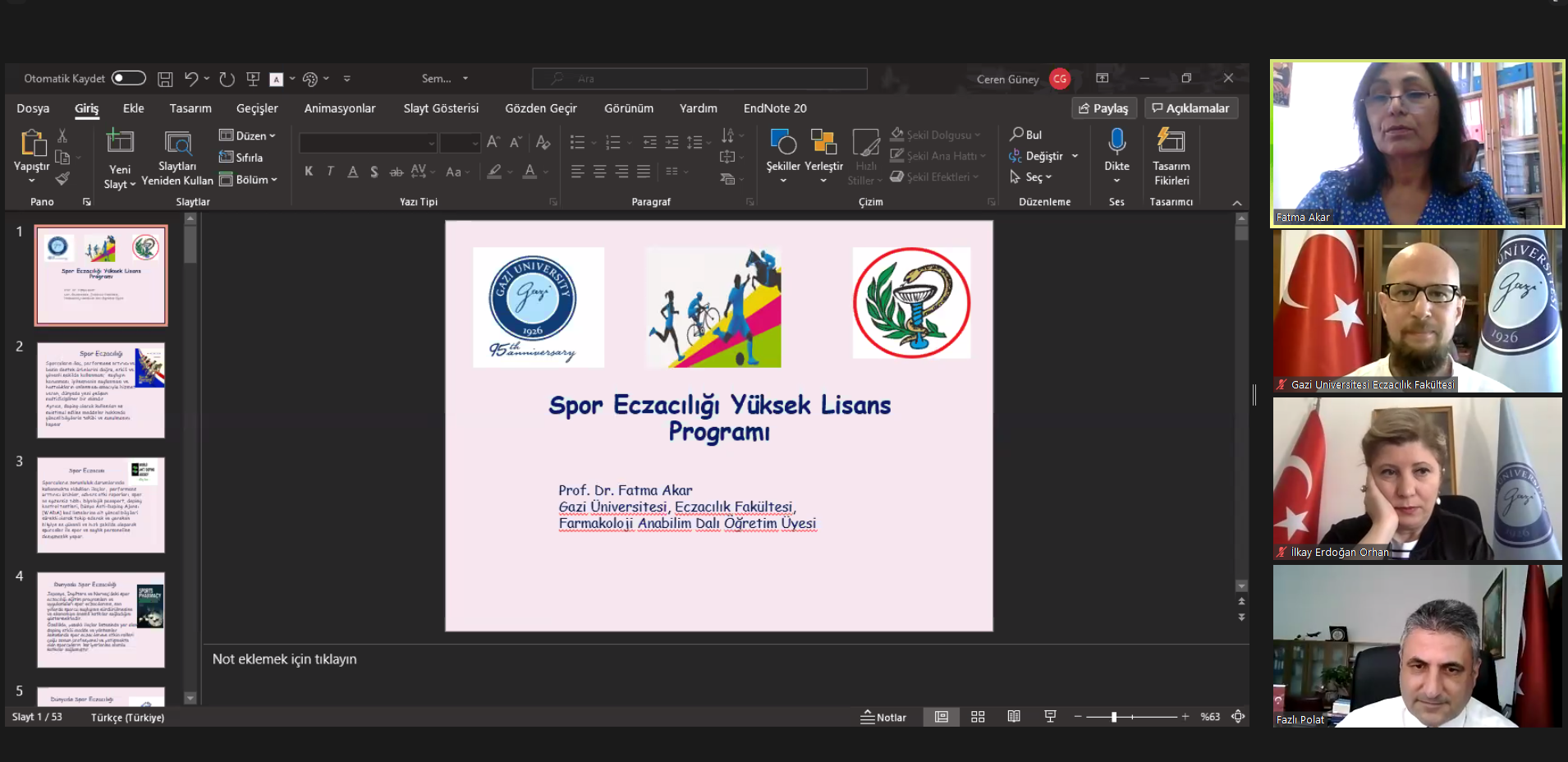Click the Sıfırla reset button
Viewport: 1568px width, 762px height.
point(241,158)
